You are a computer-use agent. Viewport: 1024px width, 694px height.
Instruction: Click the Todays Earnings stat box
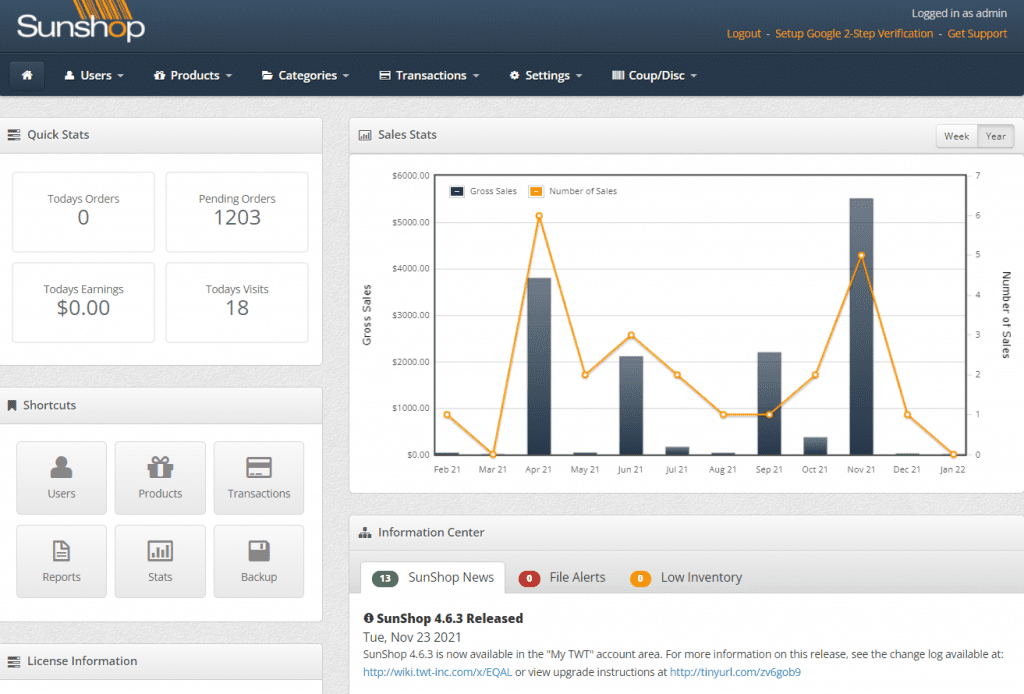point(84,302)
